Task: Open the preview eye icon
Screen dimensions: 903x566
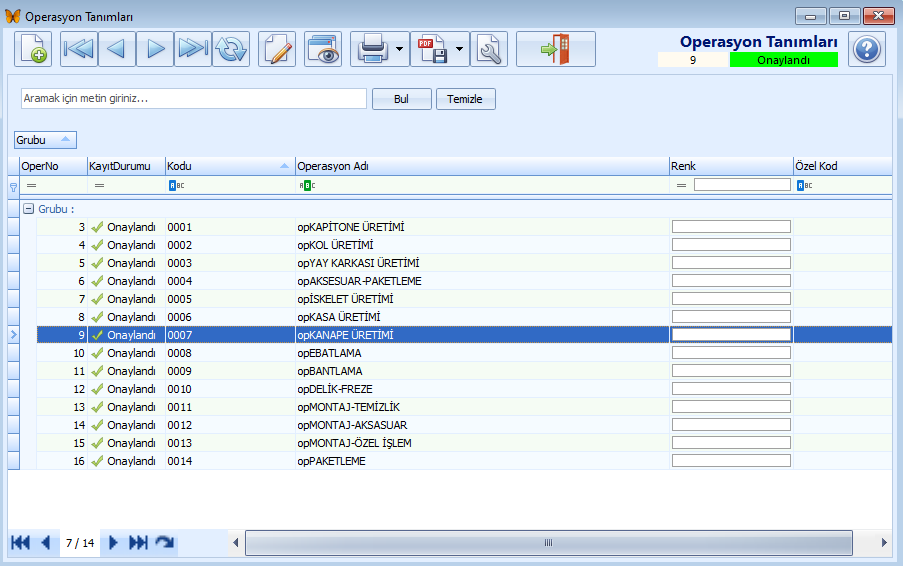Action: (323, 49)
